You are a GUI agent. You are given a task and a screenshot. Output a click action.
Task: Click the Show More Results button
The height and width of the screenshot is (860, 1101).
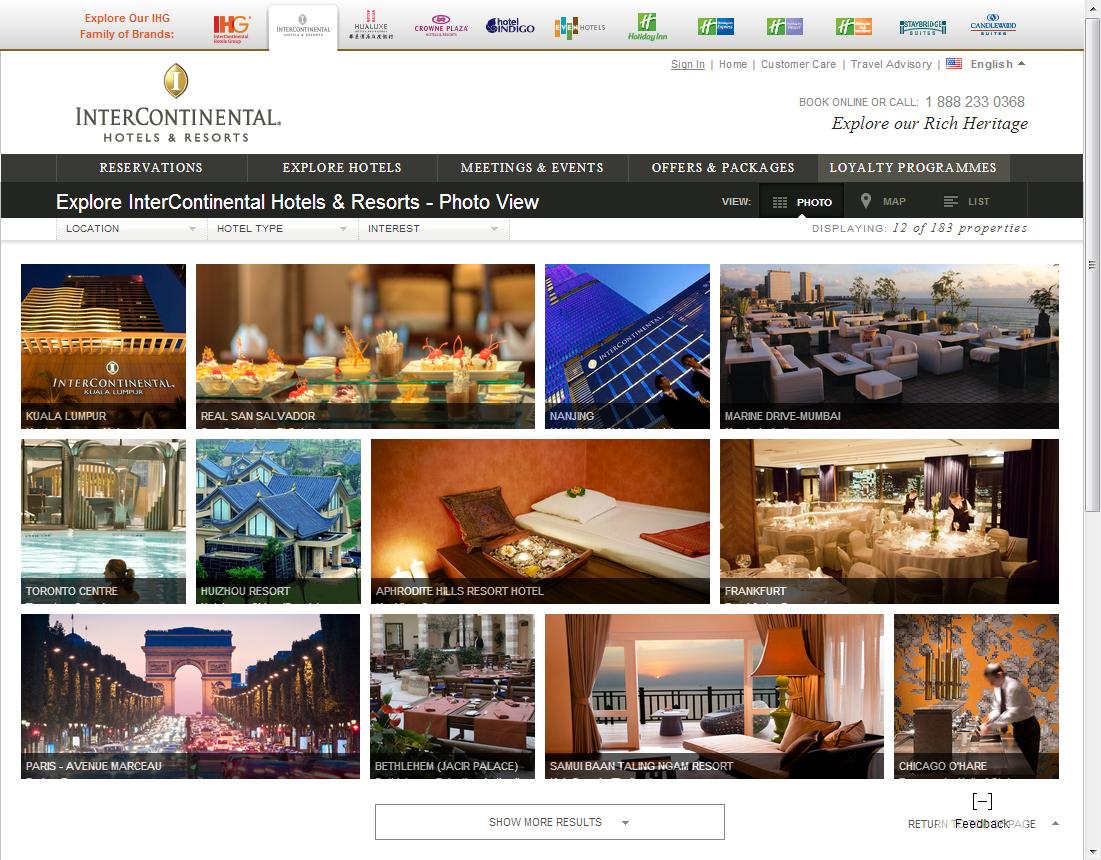[550, 822]
